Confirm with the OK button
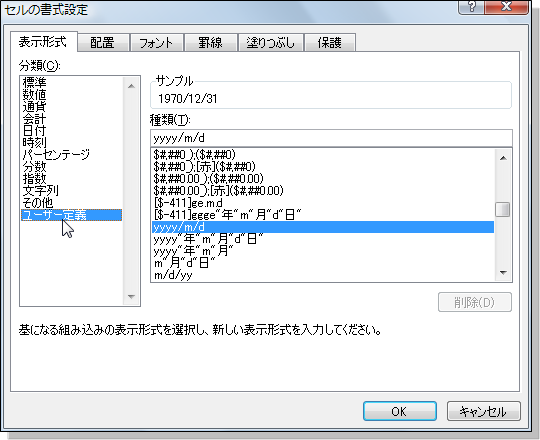Image resolution: width=540 pixels, height=440 pixels. pyautogui.click(x=400, y=411)
